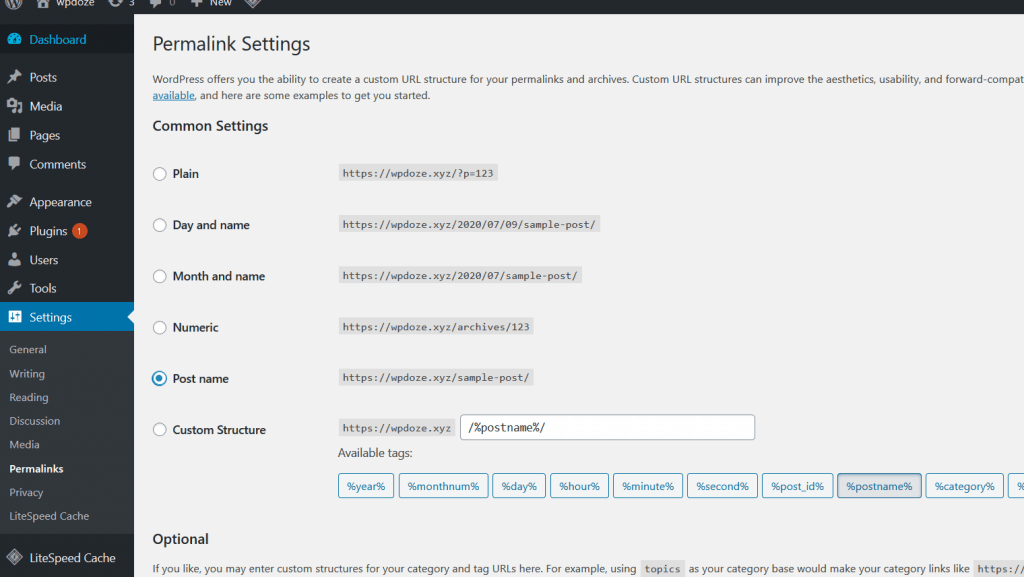Open Permalinks settings submenu
This screenshot has height=577, width=1024.
37,469
